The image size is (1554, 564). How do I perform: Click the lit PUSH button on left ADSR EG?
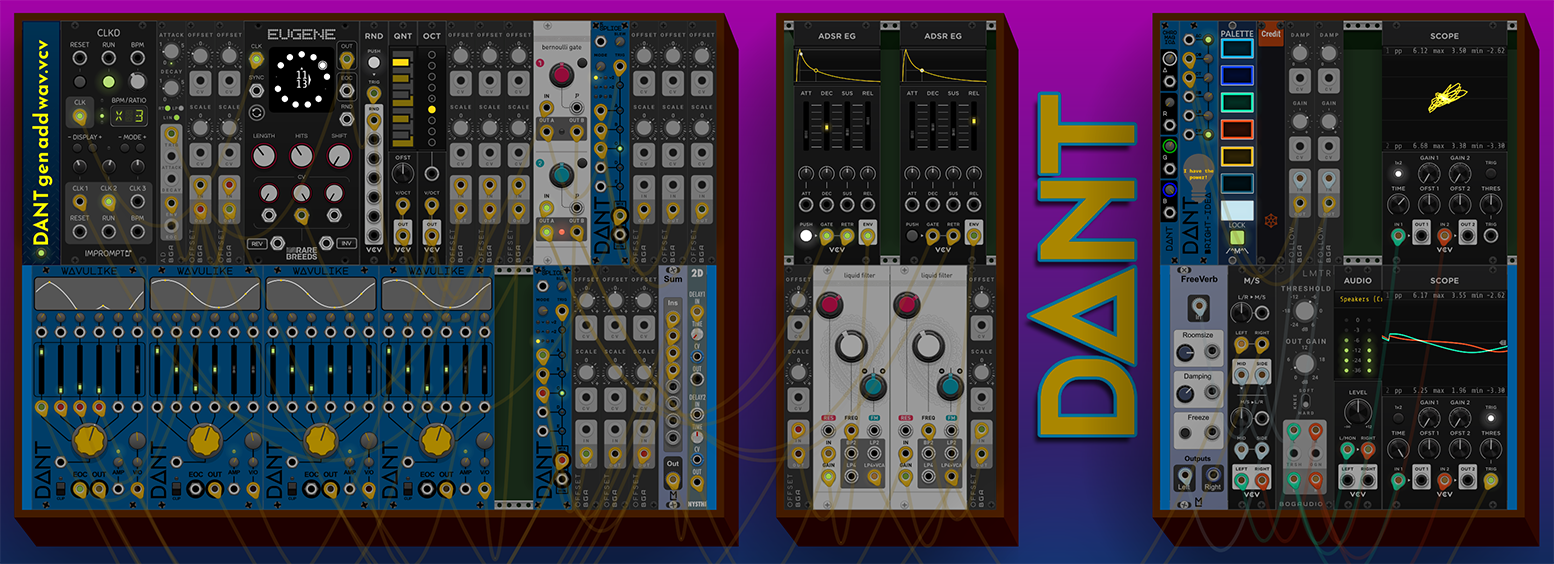pyautogui.click(x=806, y=238)
